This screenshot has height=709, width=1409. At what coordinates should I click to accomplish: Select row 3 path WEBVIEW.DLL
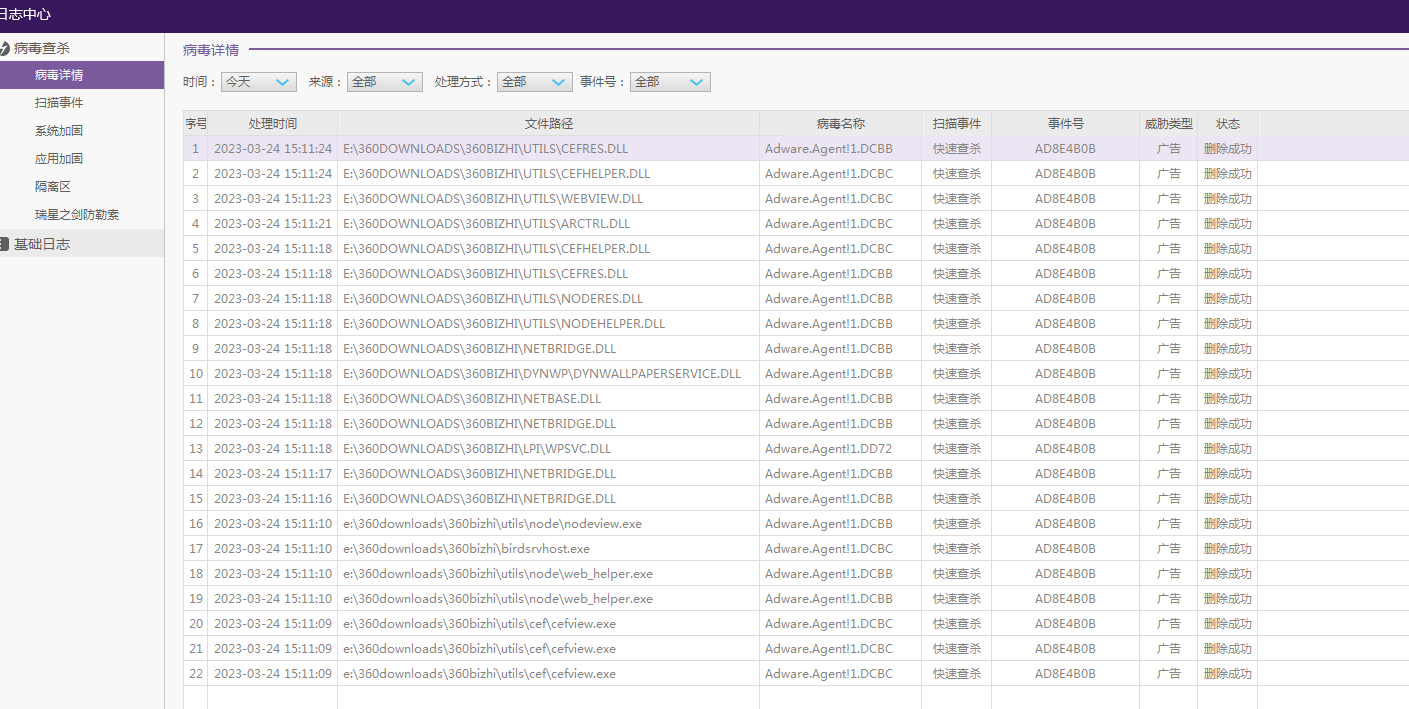click(491, 199)
